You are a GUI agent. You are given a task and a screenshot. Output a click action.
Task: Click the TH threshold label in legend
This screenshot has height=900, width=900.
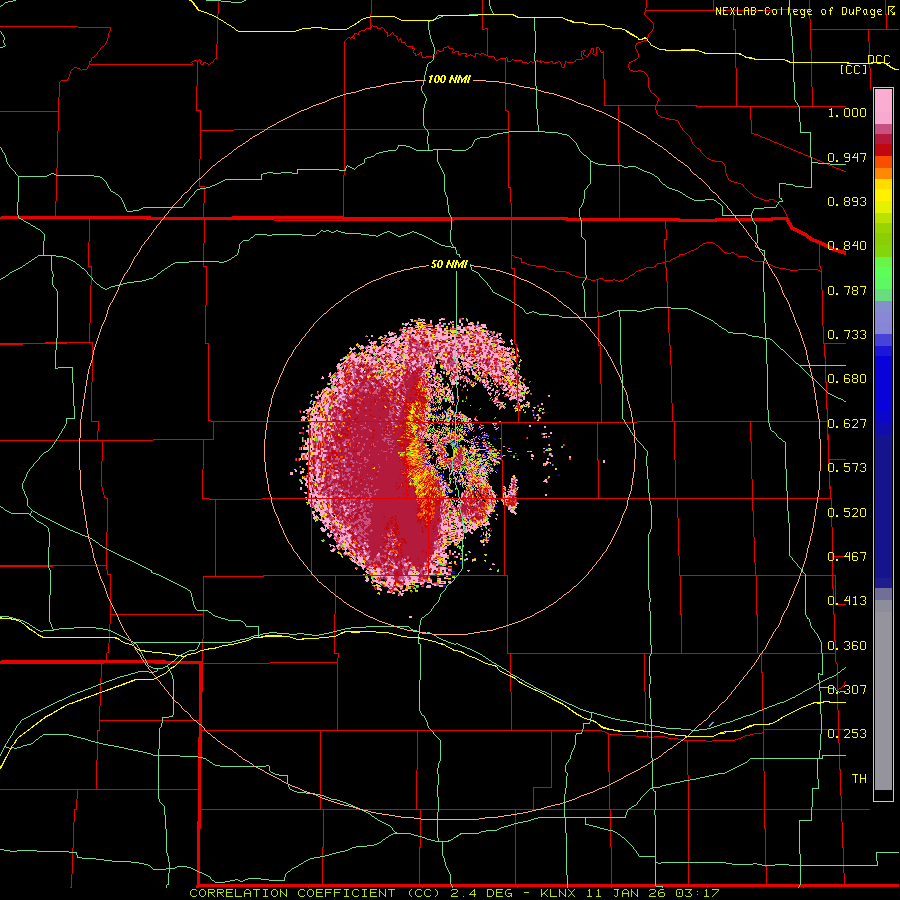[x=859, y=778]
